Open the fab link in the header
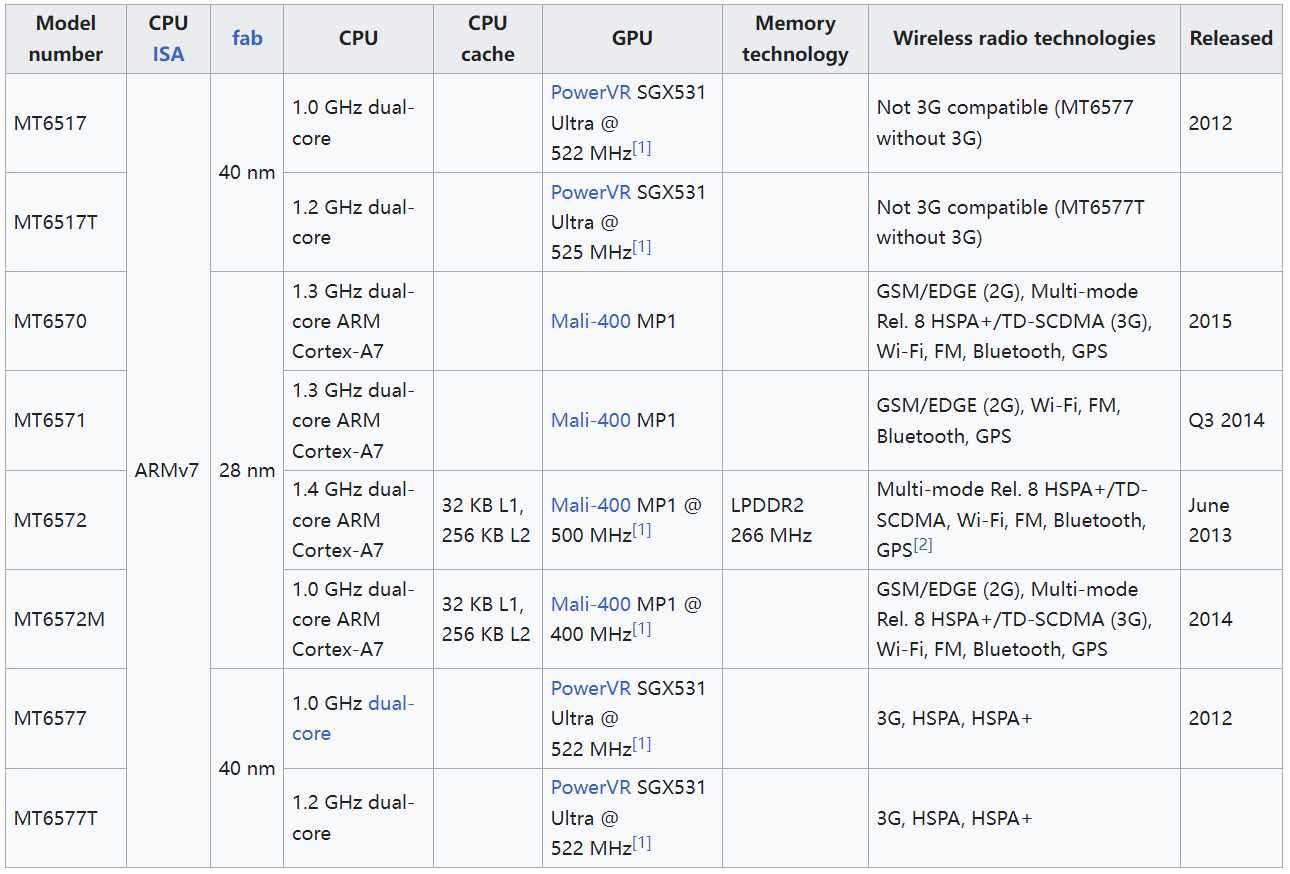 click(247, 38)
